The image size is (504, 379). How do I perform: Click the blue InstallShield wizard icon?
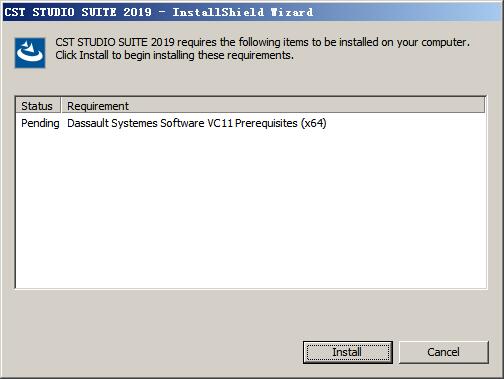[x=30, y=53]
